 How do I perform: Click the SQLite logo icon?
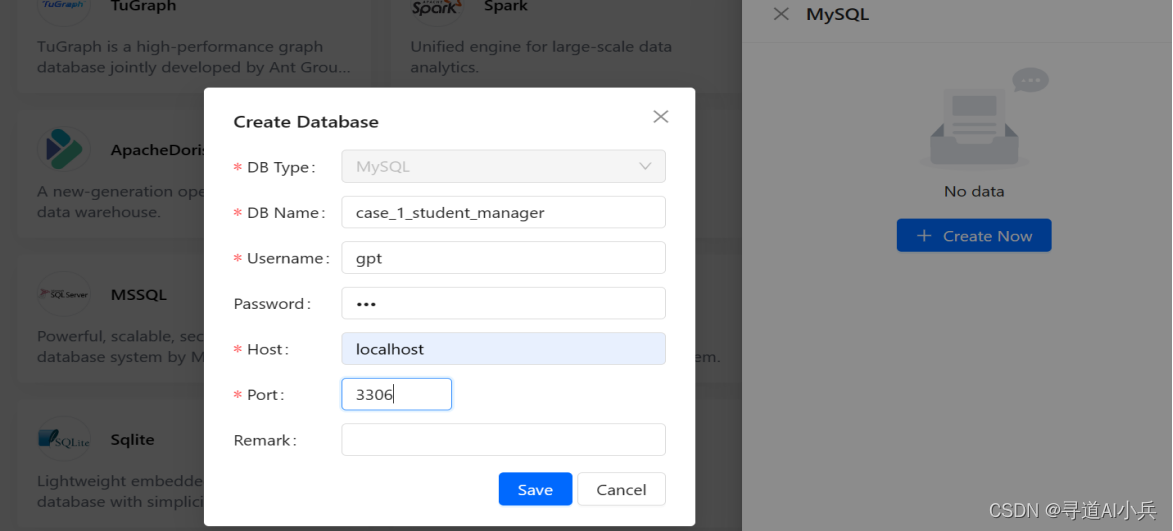click(x=64, y=438)
